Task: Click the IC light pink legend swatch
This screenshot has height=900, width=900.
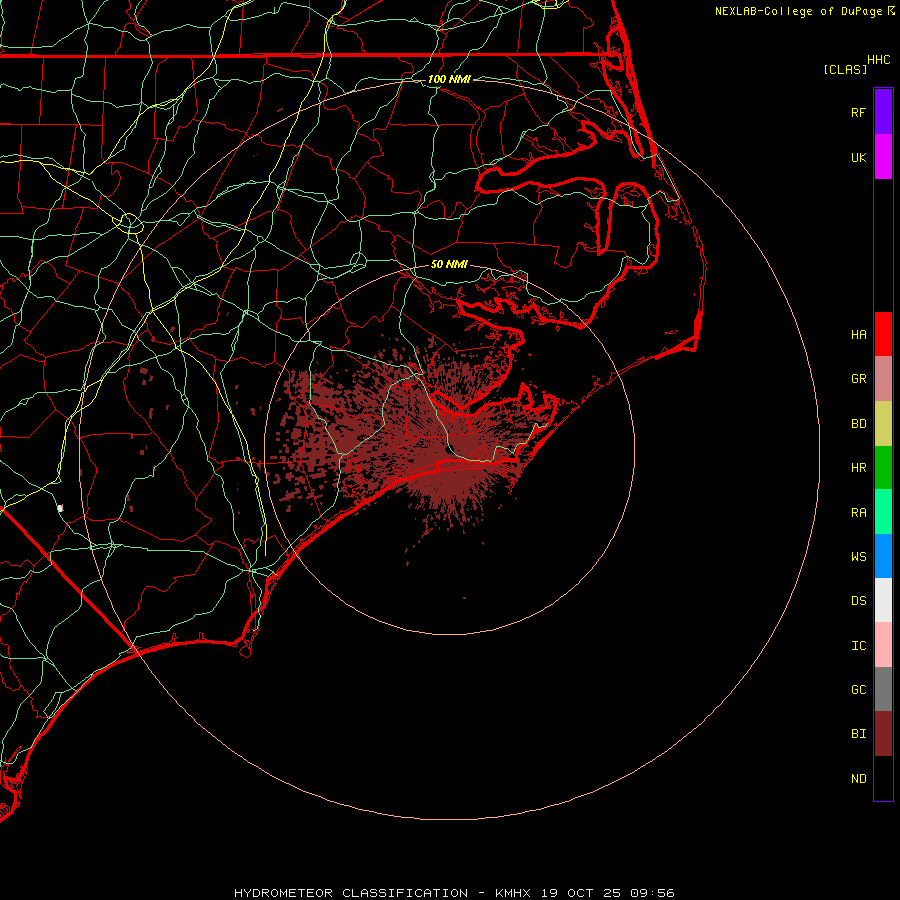Action: click(x=883, y=645)
